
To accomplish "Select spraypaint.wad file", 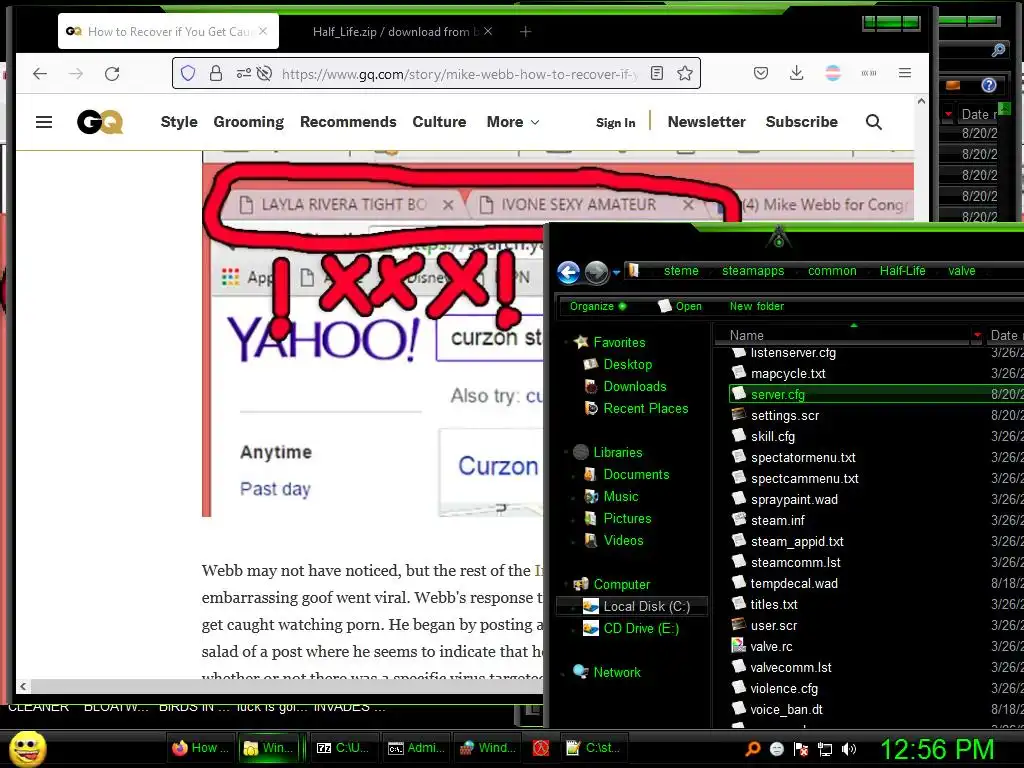I will coord(794,500).
